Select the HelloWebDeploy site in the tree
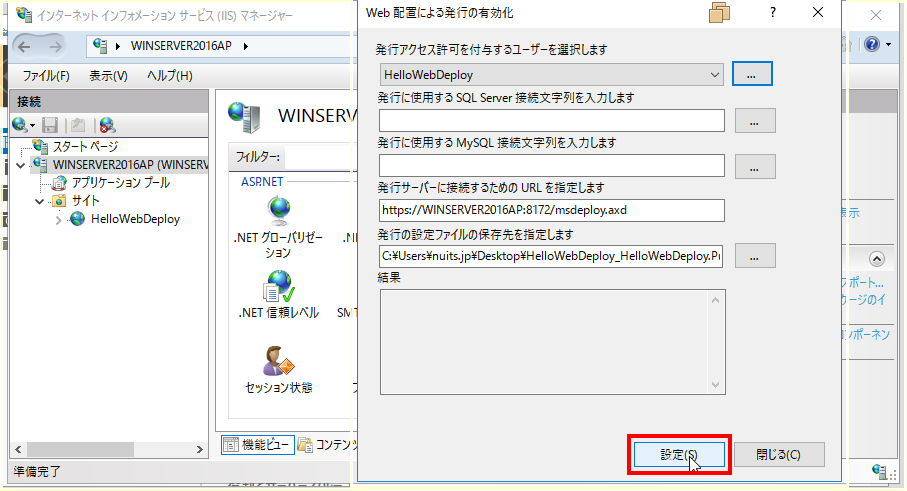The width and height of the screenshot is (907, 491). click(x=135, y=219)
